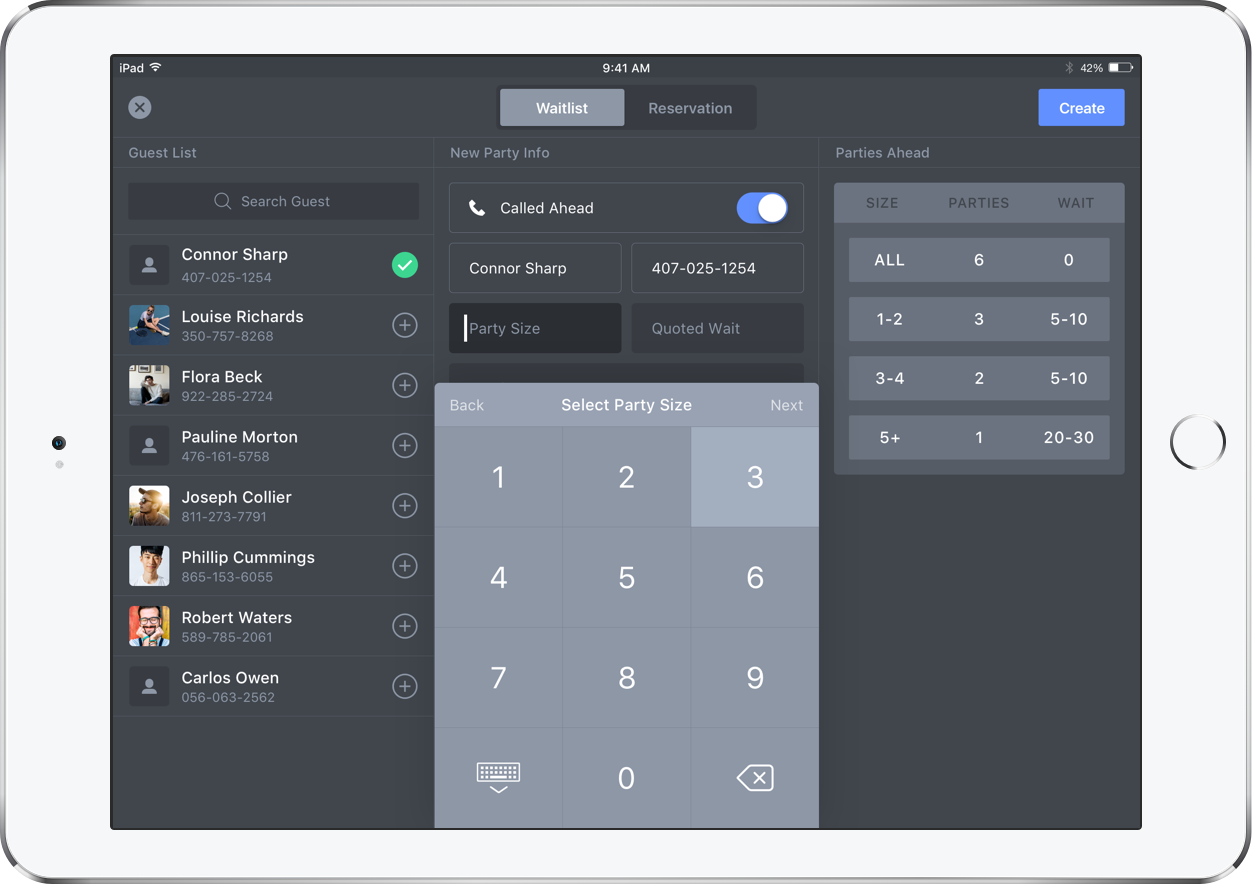Add Robert Waters using plus icon
The width and height of the screenshot is (1252, 884).
405,626
